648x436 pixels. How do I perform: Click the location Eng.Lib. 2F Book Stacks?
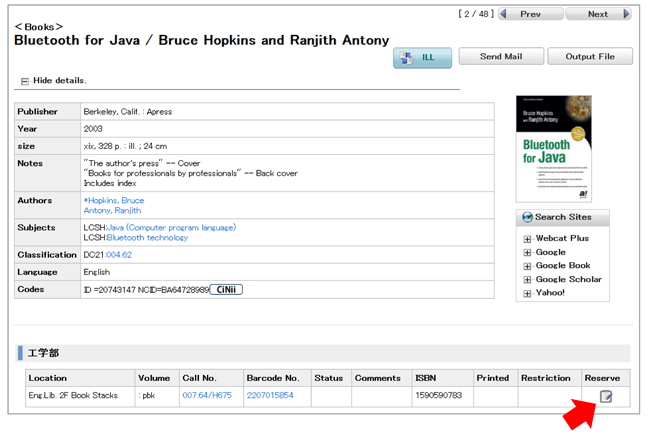(73, 395)
